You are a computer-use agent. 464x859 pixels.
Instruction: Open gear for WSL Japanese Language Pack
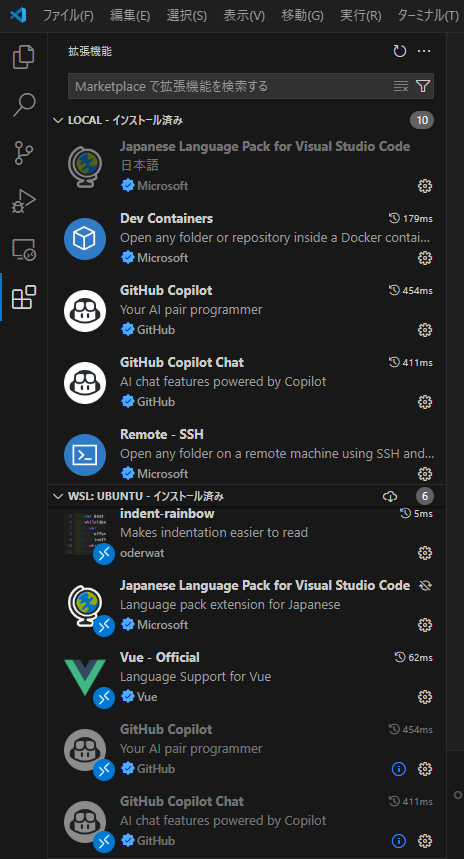point(425,625)
